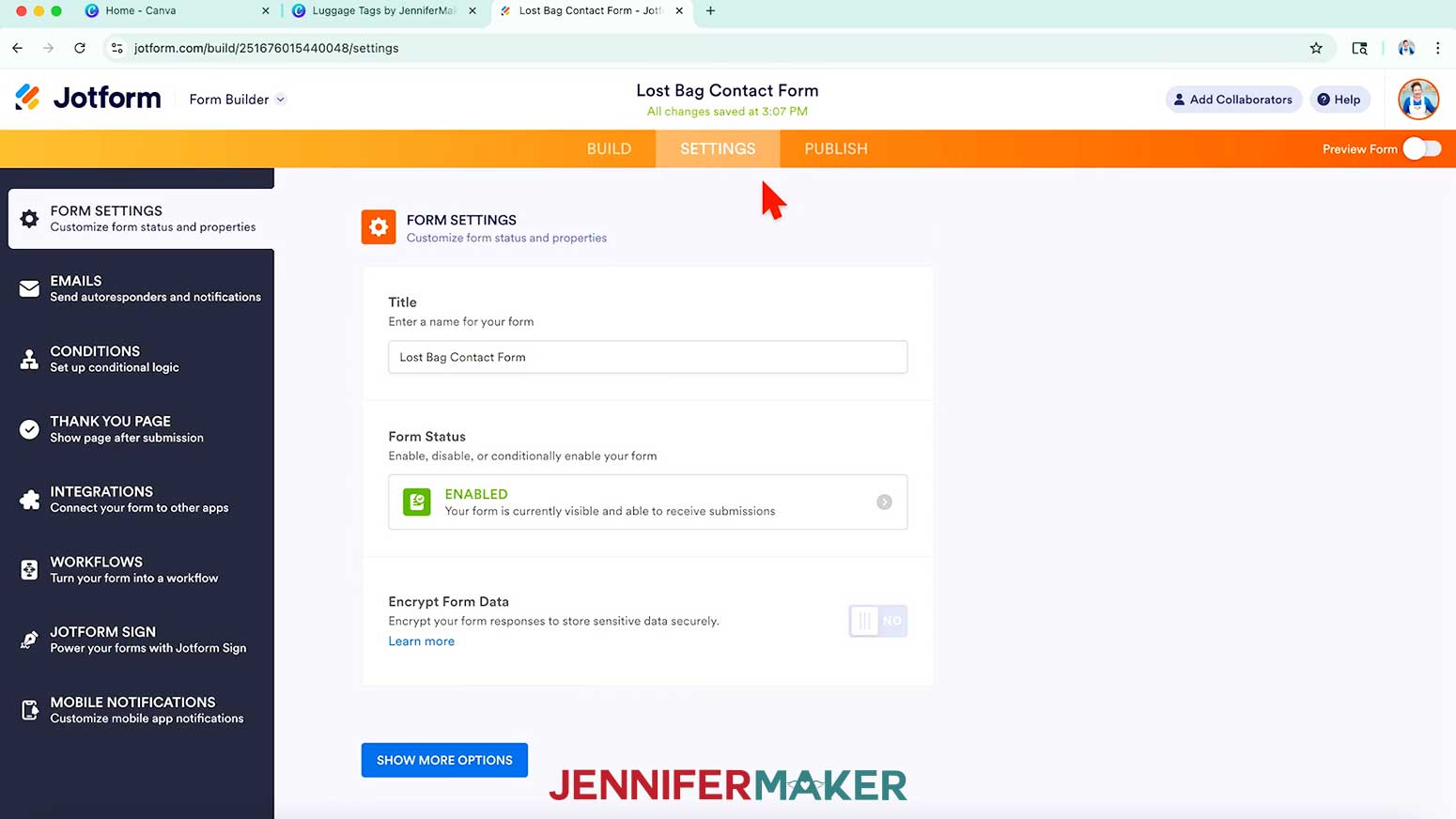Click the Chrome profile avatar in toolbar
The width and height of the screenshot is (1456, 819).
pos(1406,48)
